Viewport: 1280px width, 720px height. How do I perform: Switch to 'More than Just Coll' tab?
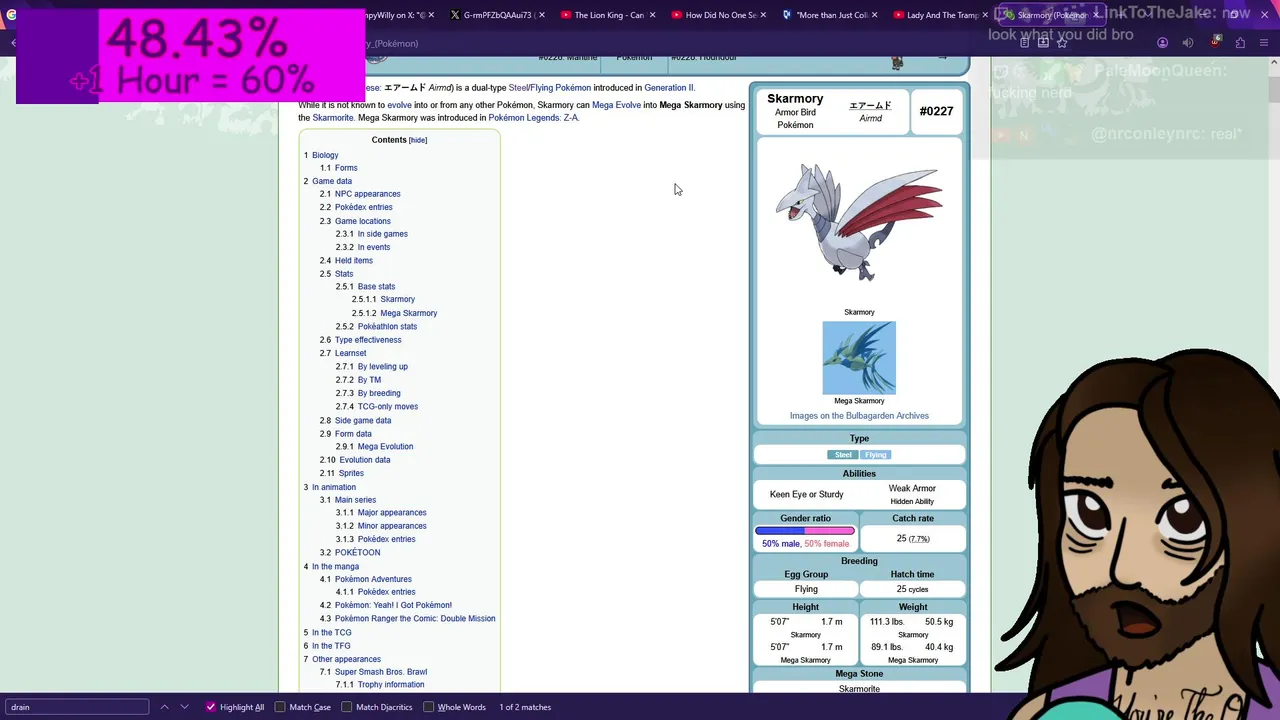point(825,15)
